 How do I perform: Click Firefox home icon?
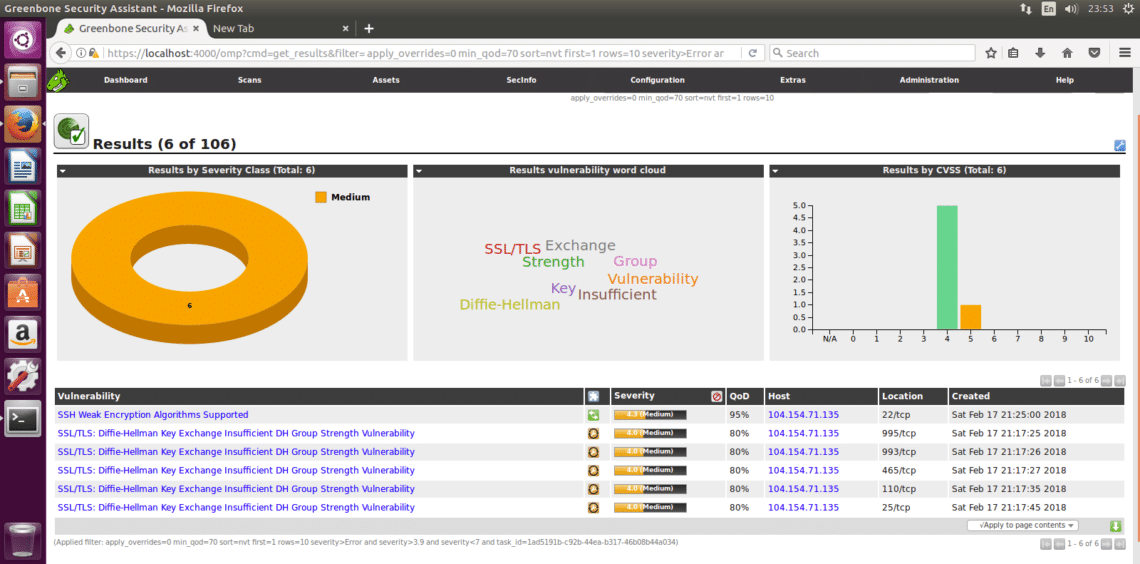tap(1067, 53)
